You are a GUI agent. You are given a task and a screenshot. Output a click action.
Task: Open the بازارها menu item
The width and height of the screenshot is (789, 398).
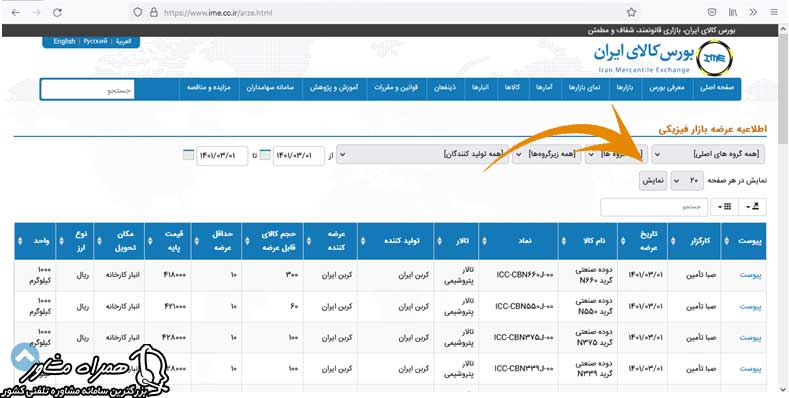click(625, 88)
